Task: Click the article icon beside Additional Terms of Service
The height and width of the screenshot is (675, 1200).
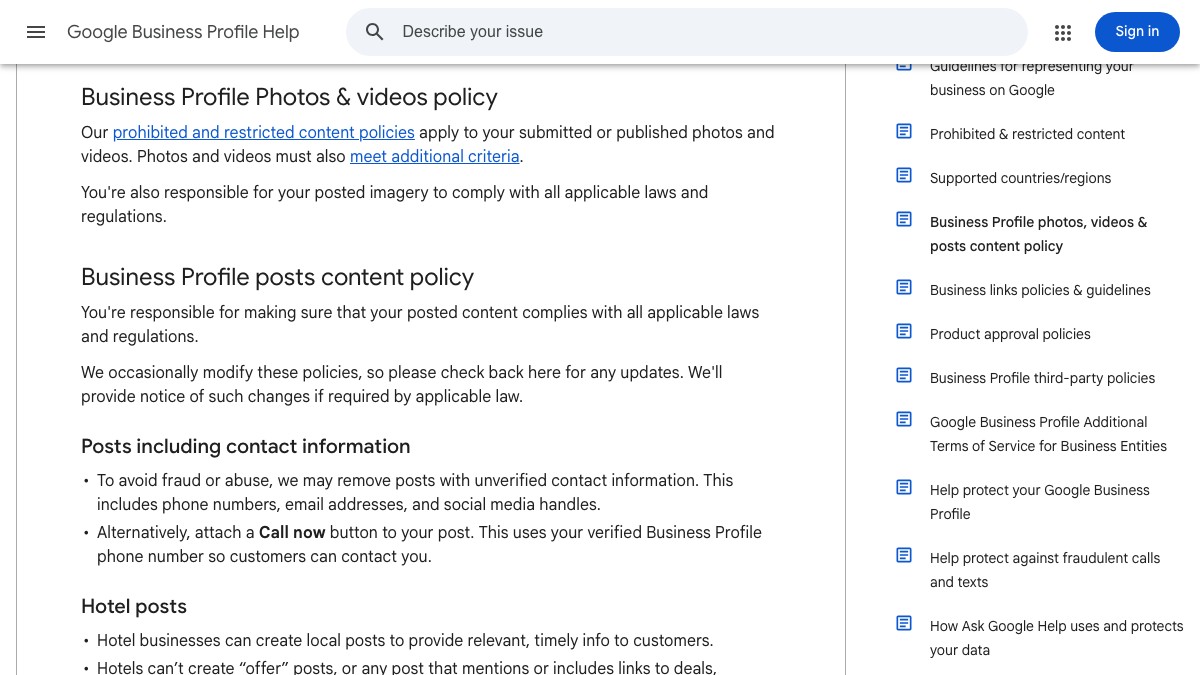Action: (x=904, y=419)
